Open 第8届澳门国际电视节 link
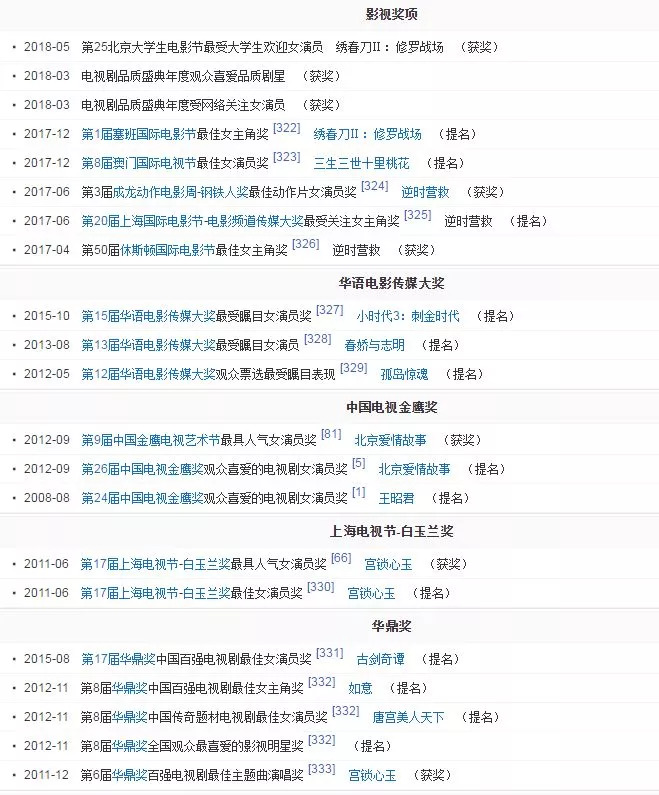The height and width of the screenshot is (795, 659). 138,163
